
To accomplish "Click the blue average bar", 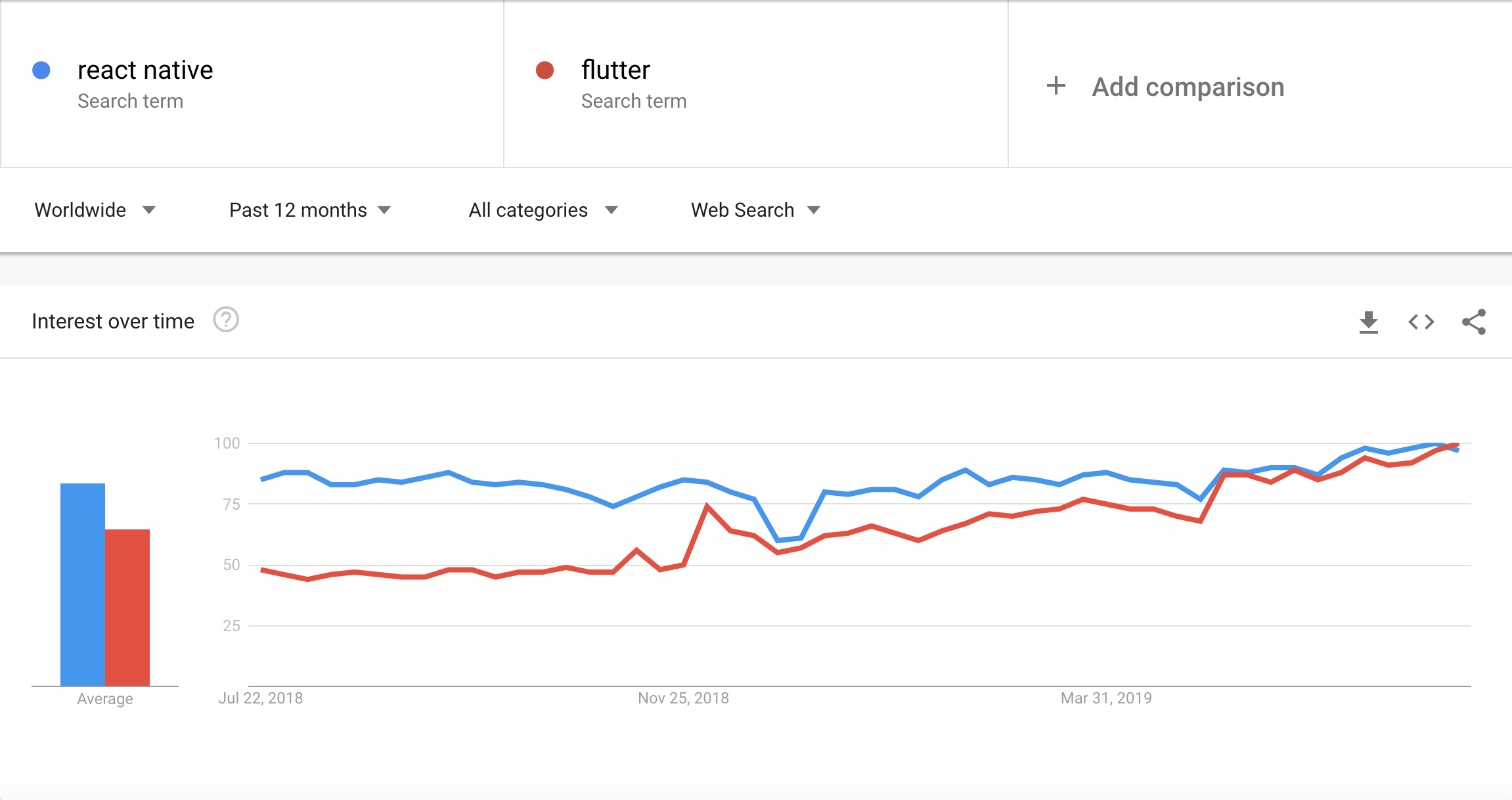I will [83, 585].
